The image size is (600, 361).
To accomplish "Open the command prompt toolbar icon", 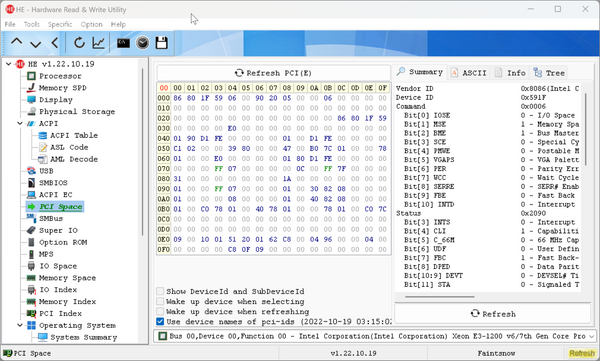I will pyautogui.click(x=123, y=42).
